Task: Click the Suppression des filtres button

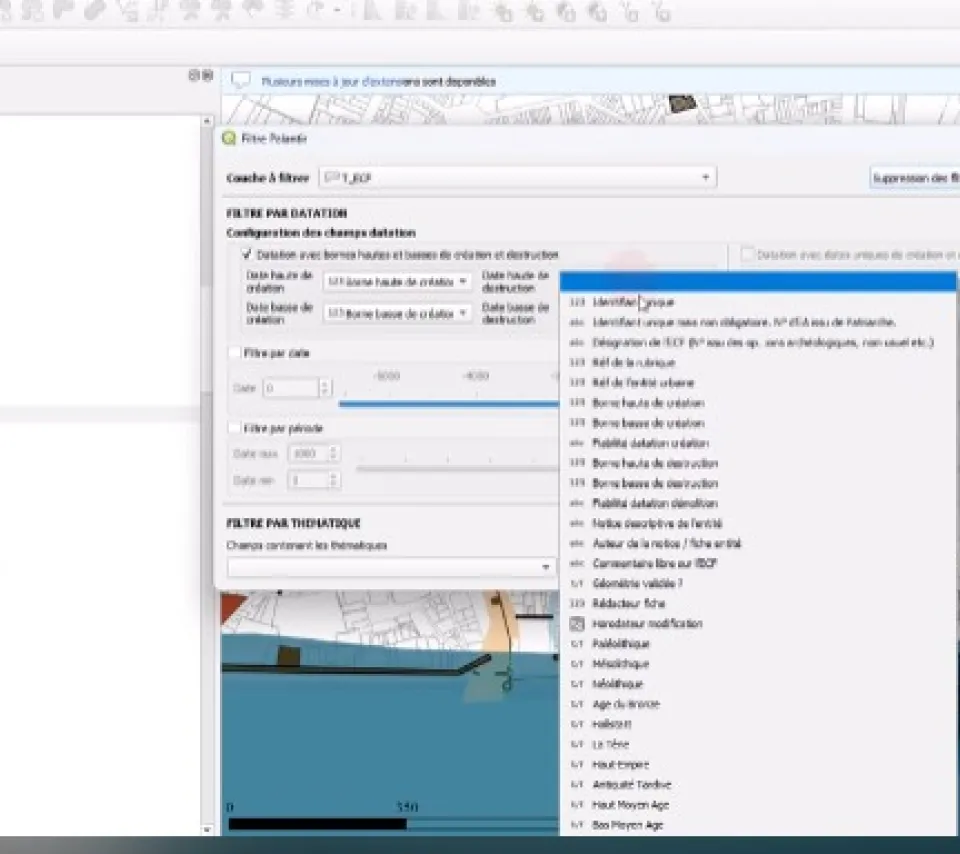Action: coord(915,178)
